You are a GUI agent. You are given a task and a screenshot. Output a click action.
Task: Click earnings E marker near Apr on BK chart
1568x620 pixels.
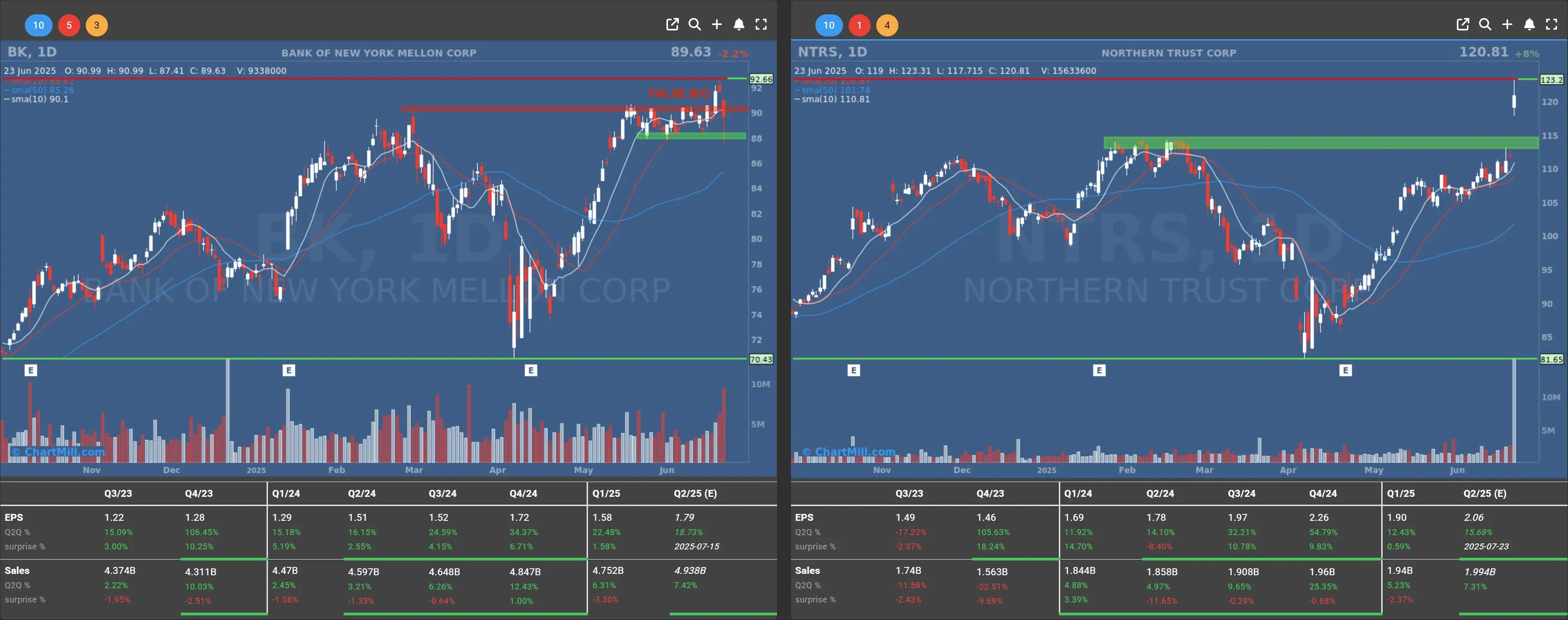coord(531,370)
